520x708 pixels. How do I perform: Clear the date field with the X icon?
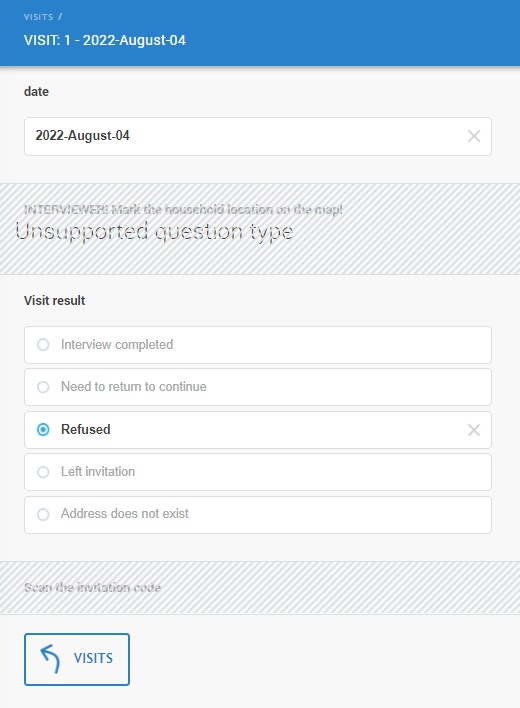tap(474, 136)
